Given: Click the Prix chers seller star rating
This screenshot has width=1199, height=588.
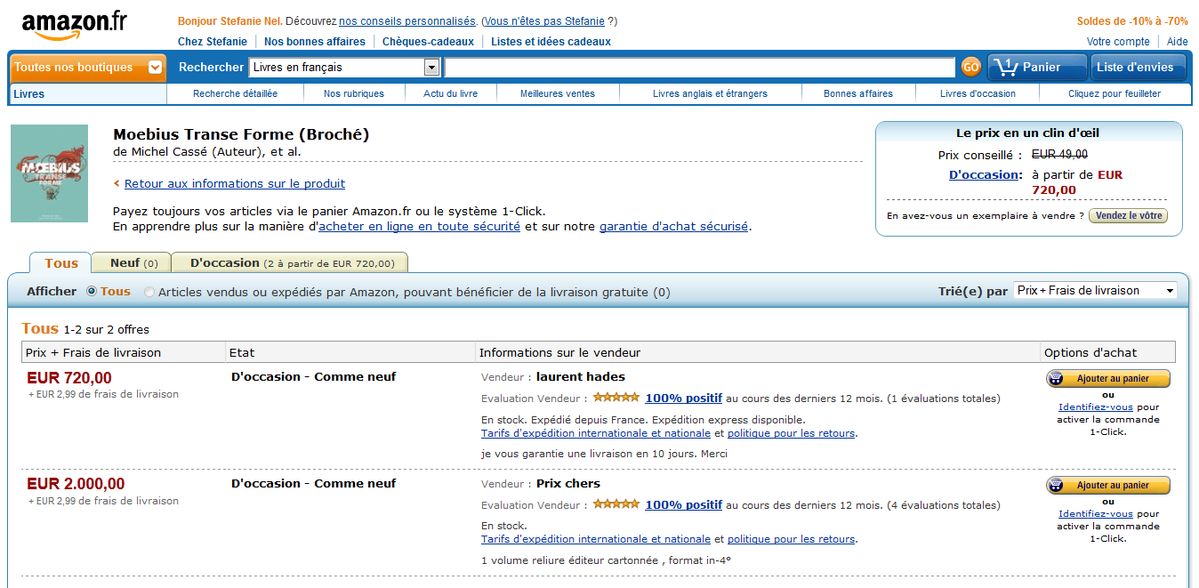Looking at the screenshot, I should (x=616, y=505).
